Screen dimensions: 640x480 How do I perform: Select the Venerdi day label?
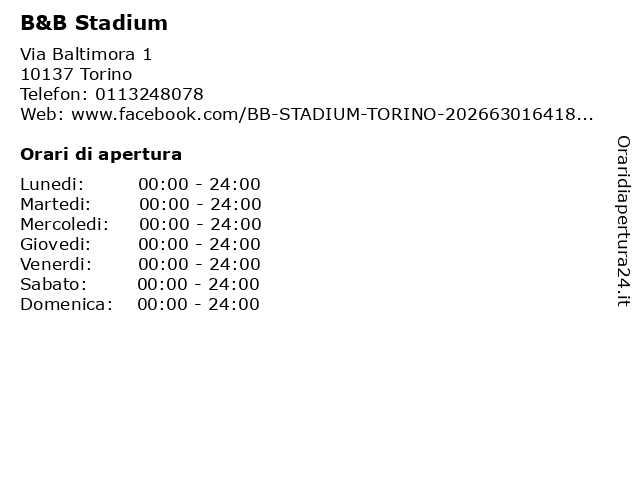click(x=56, y=264)
